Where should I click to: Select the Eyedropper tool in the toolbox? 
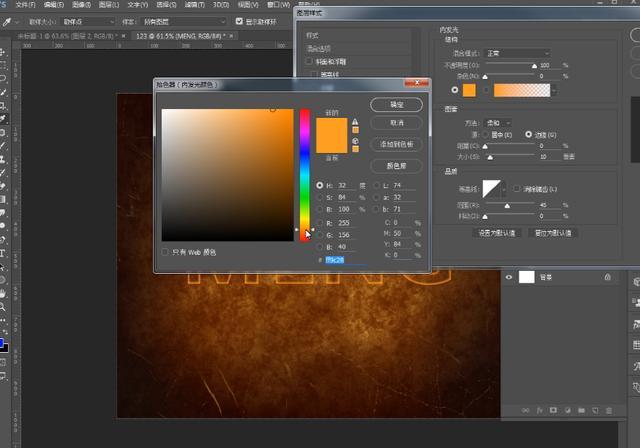[x=3, y=119]
